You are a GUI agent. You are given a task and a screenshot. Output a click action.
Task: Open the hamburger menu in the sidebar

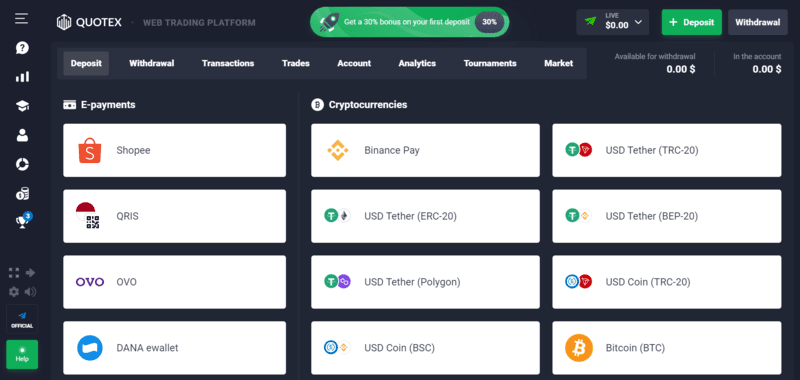[x=21, y=19]
